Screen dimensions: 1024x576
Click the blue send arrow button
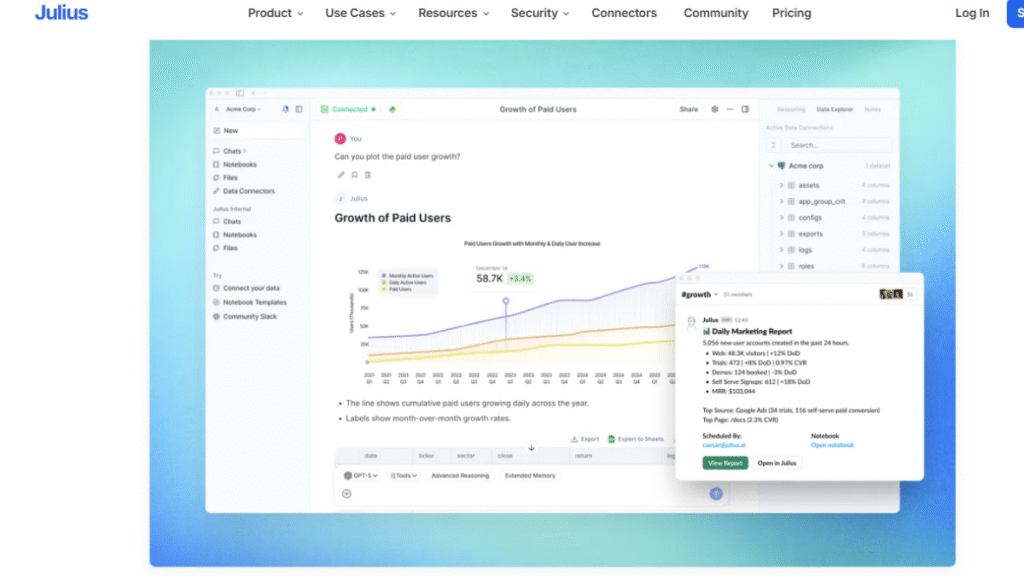(716, 493)
